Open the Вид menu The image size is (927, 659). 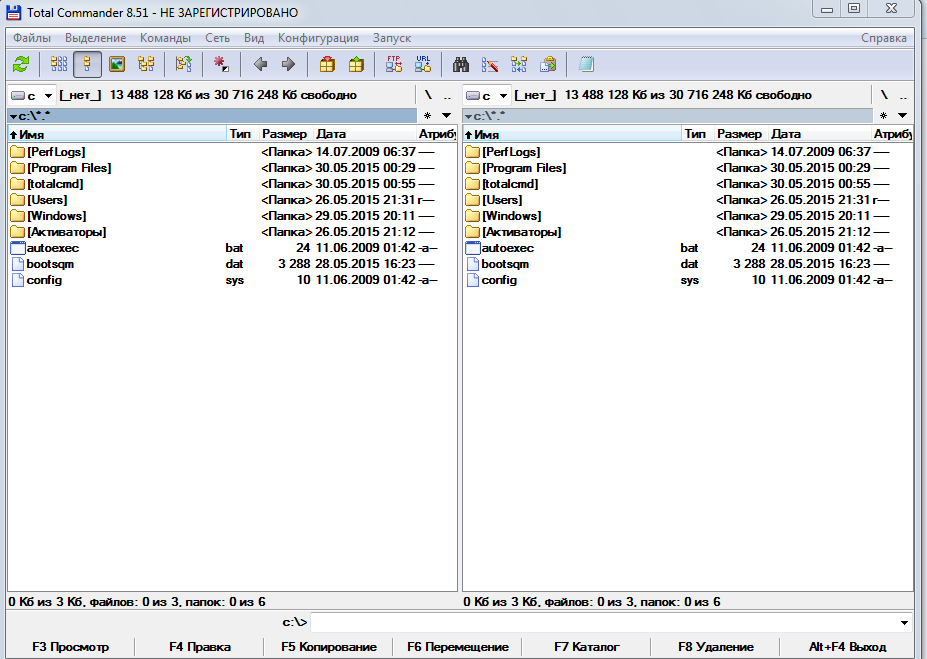tap(254, 38)
